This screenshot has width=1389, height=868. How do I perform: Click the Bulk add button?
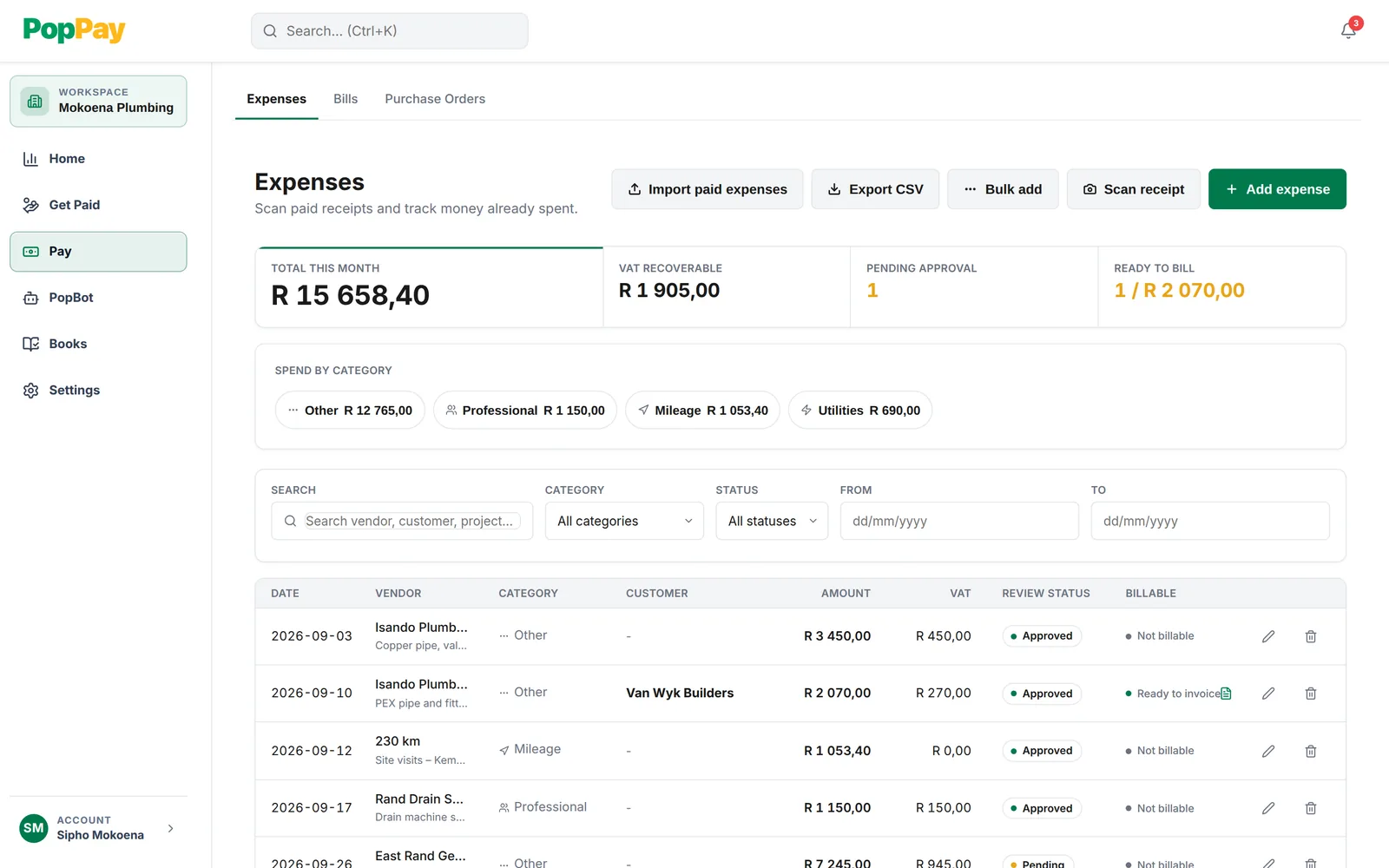coord(1003,189)
